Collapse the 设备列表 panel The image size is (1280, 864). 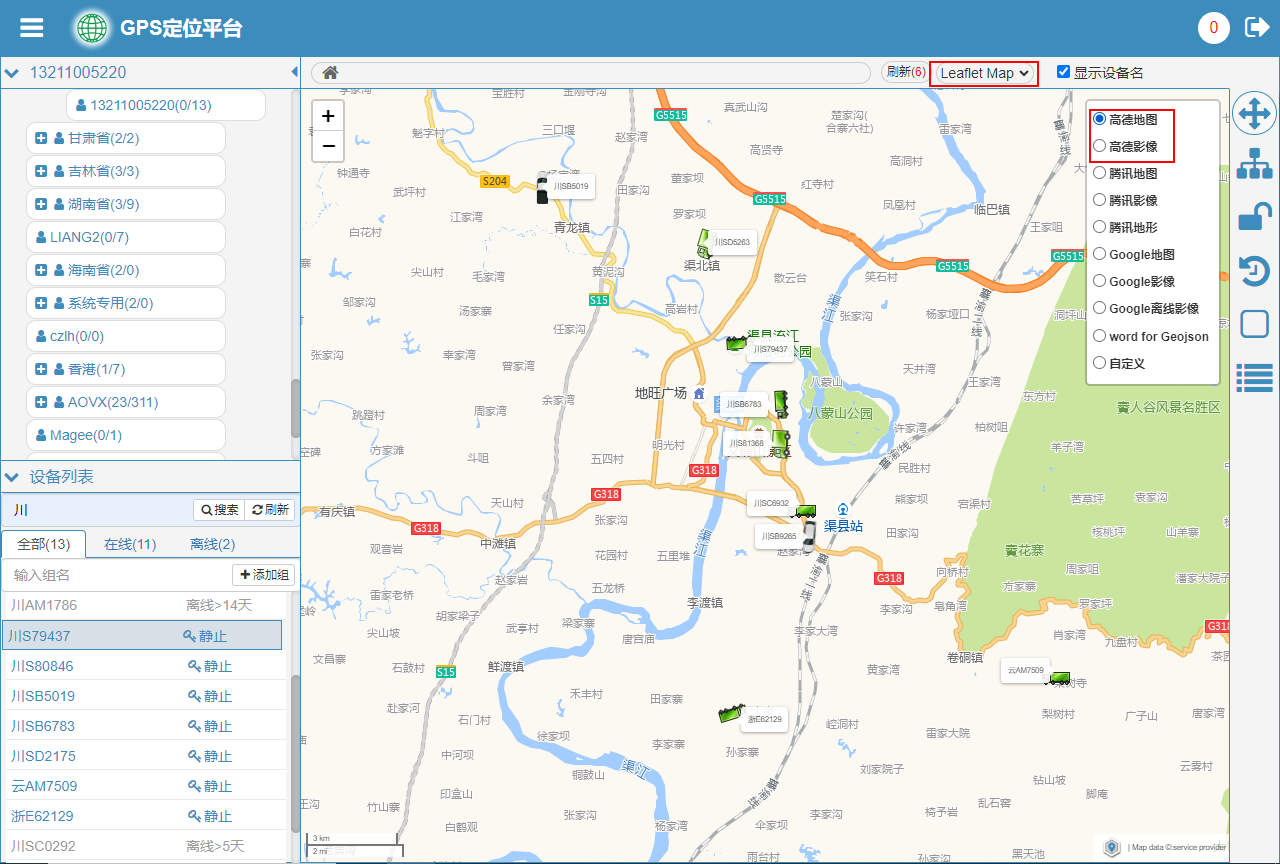point(11,477)
